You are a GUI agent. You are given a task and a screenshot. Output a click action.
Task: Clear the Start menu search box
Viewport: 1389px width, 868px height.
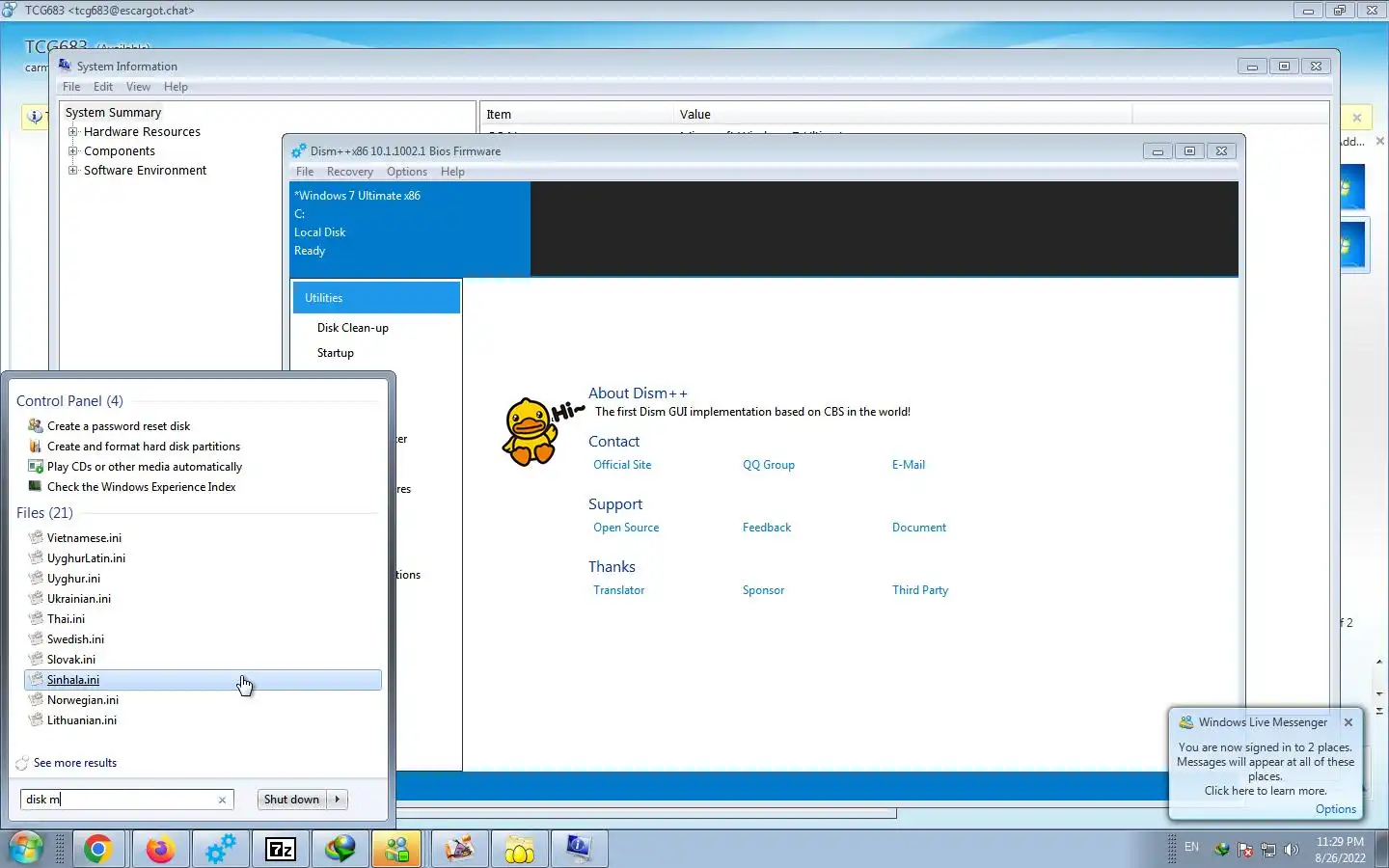(222, 800)
